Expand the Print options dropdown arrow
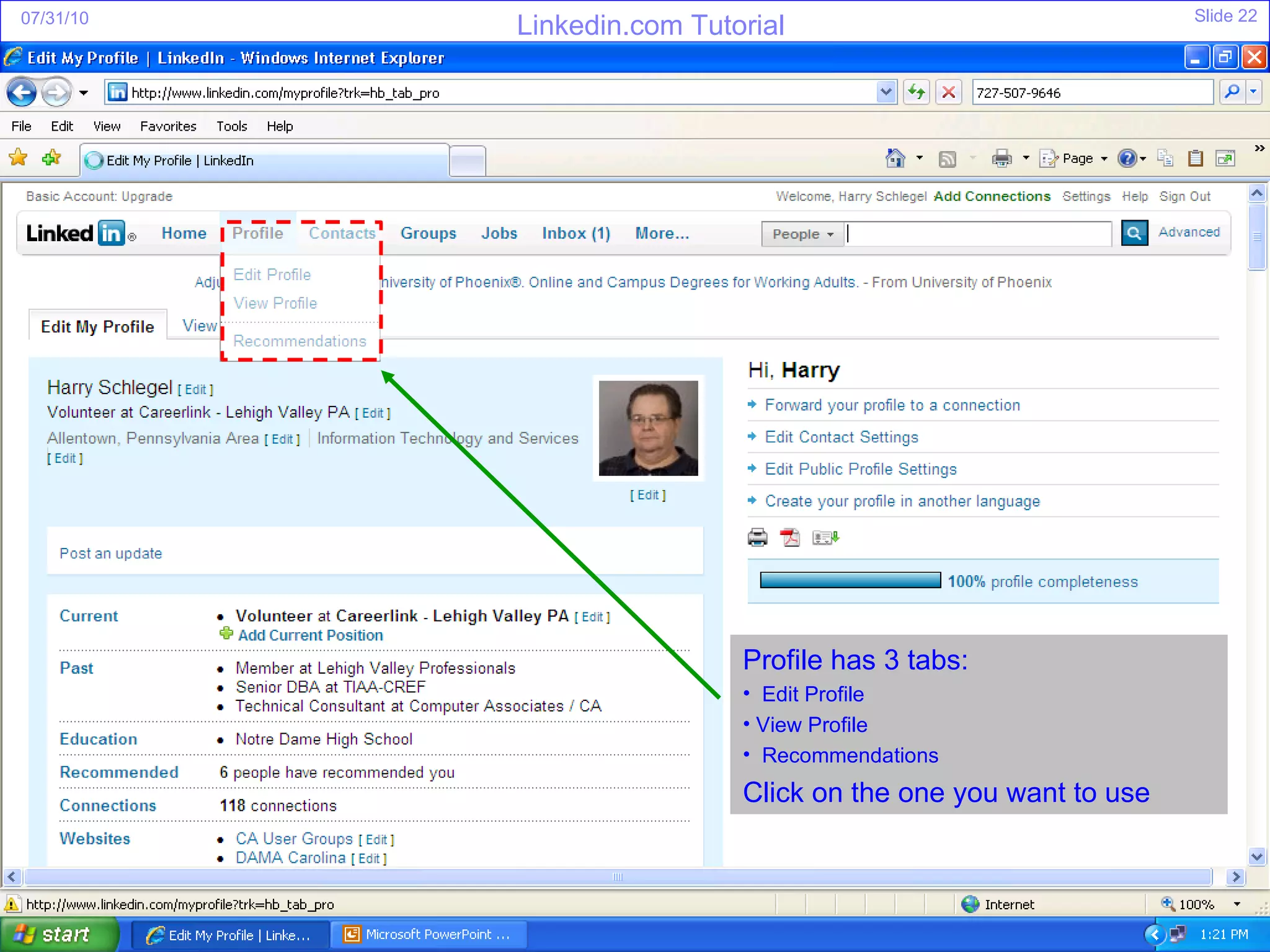Screen dimensions: 1270x952 [1026, 159]
